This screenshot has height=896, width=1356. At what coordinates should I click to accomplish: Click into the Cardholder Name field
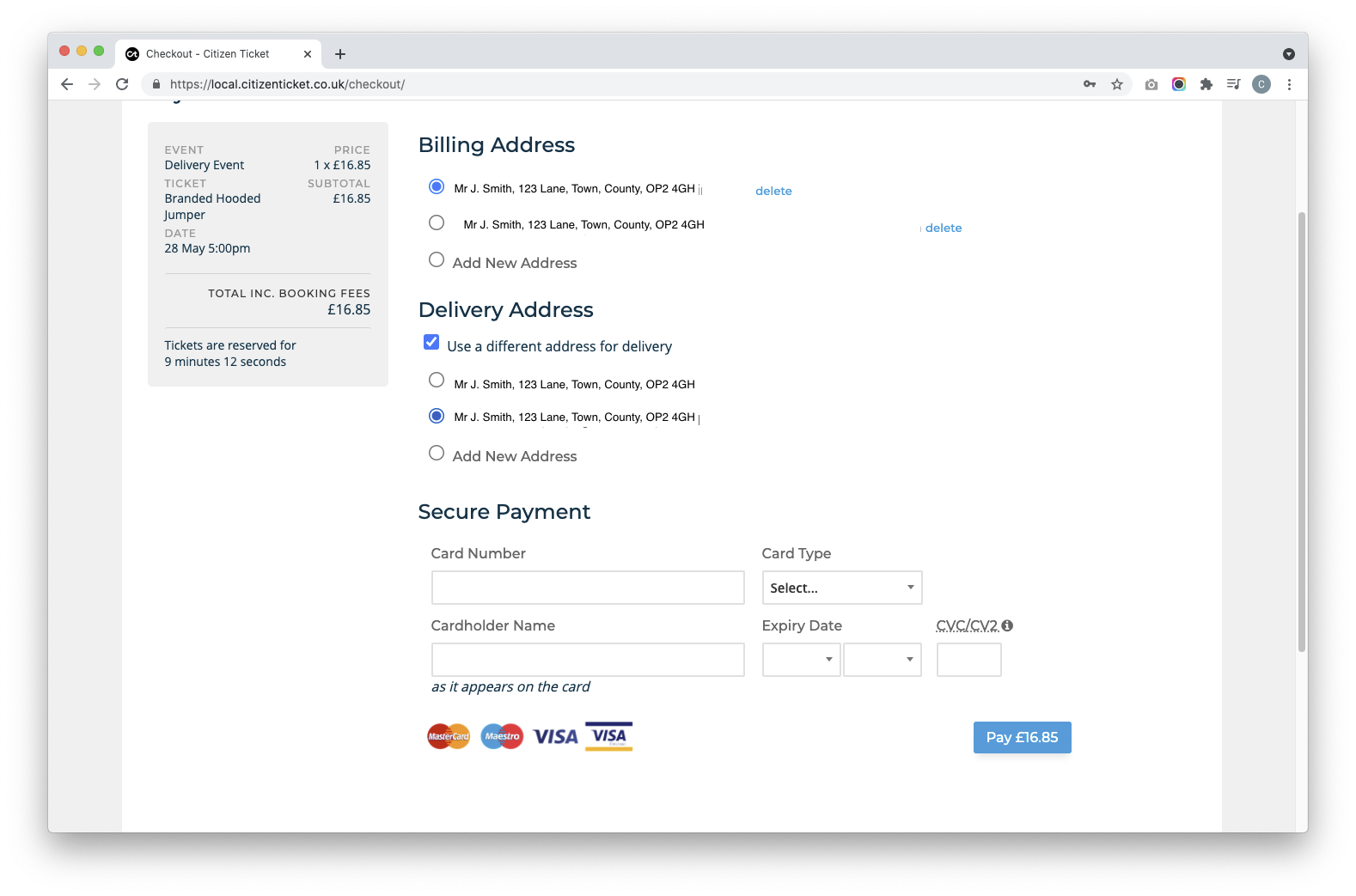pos(588,660)
